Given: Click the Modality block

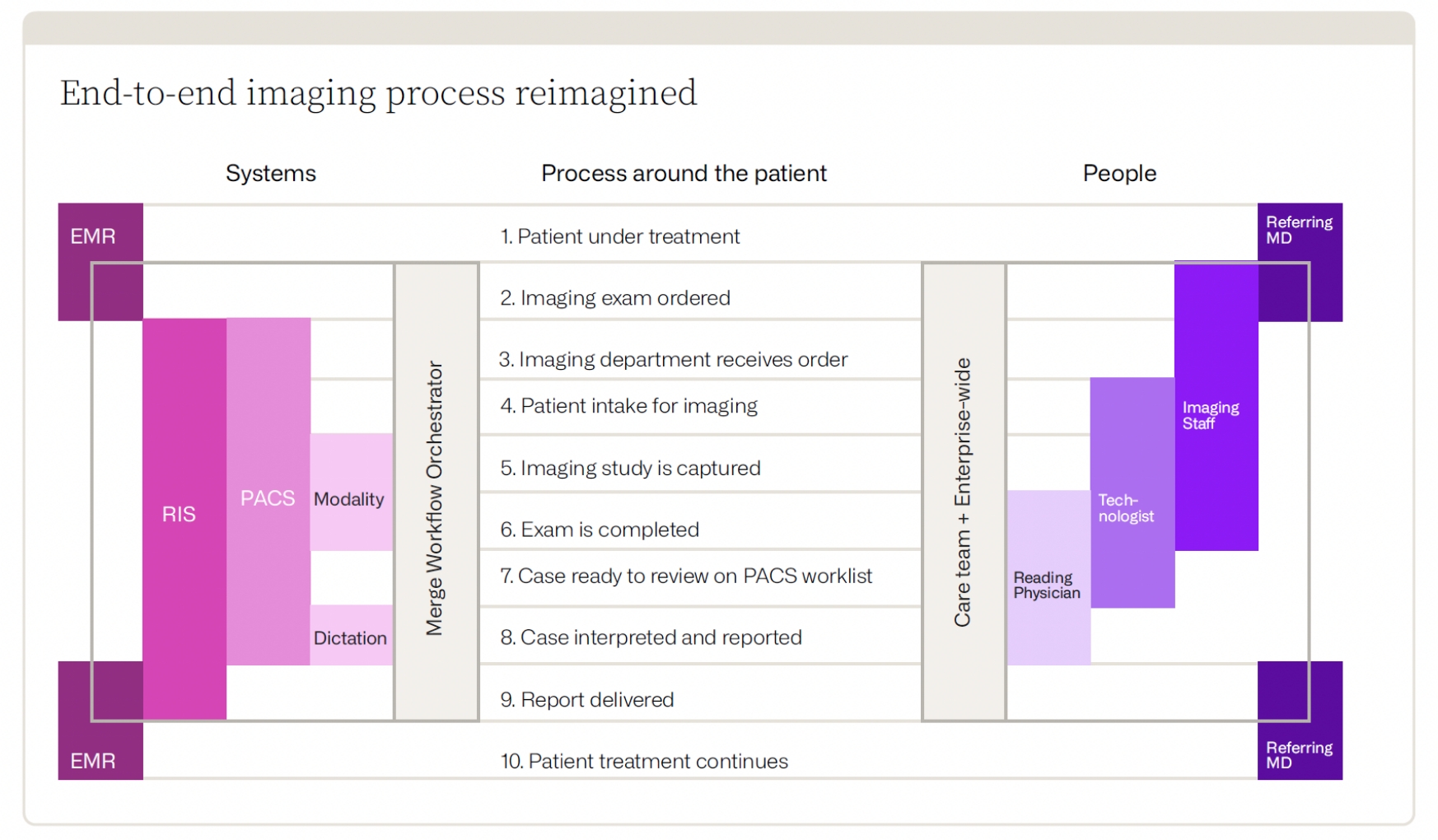Looking at the screenshot, I should tap(350, 497).
